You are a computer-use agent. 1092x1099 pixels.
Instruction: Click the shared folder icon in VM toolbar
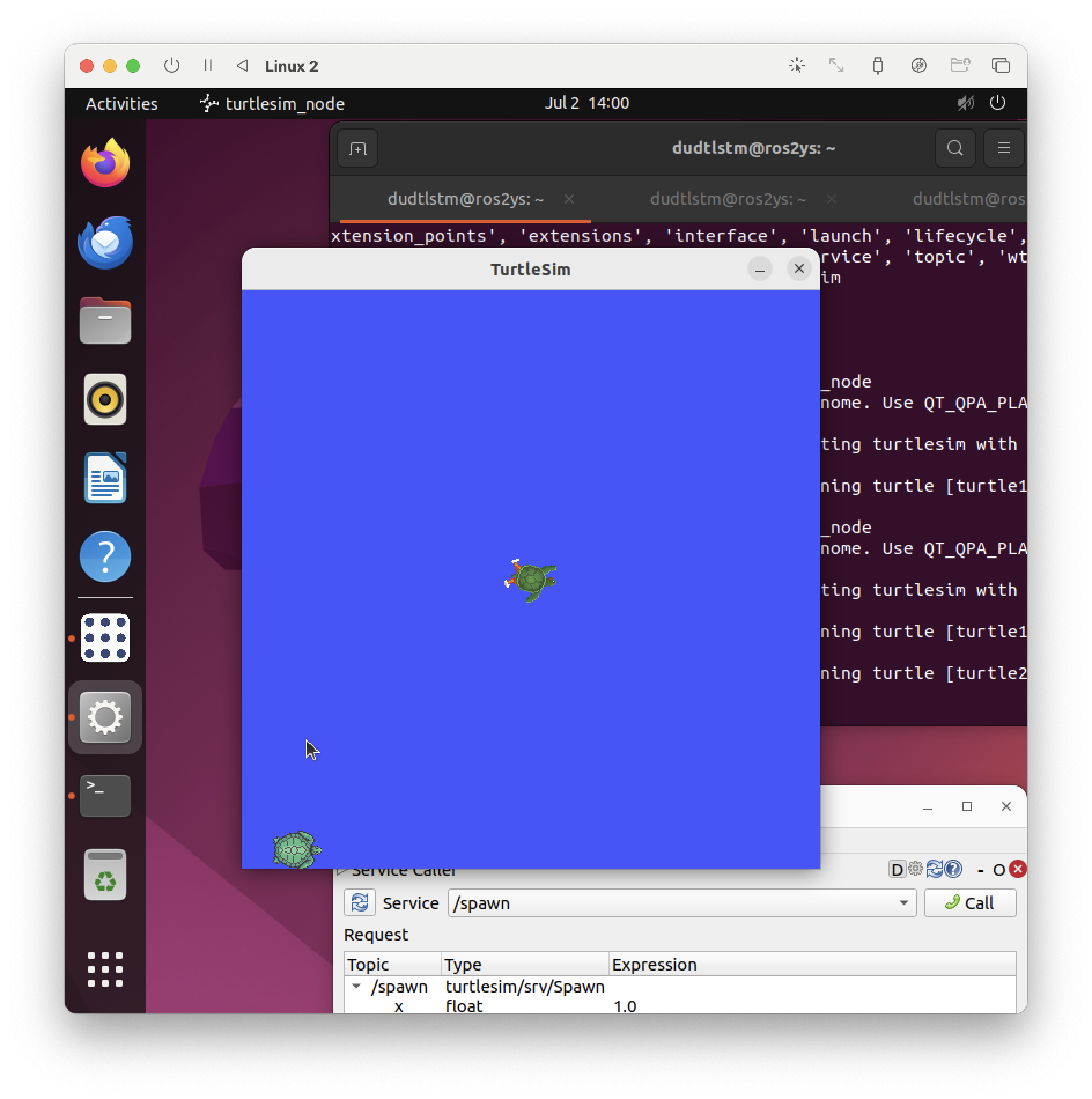[960, 65]
